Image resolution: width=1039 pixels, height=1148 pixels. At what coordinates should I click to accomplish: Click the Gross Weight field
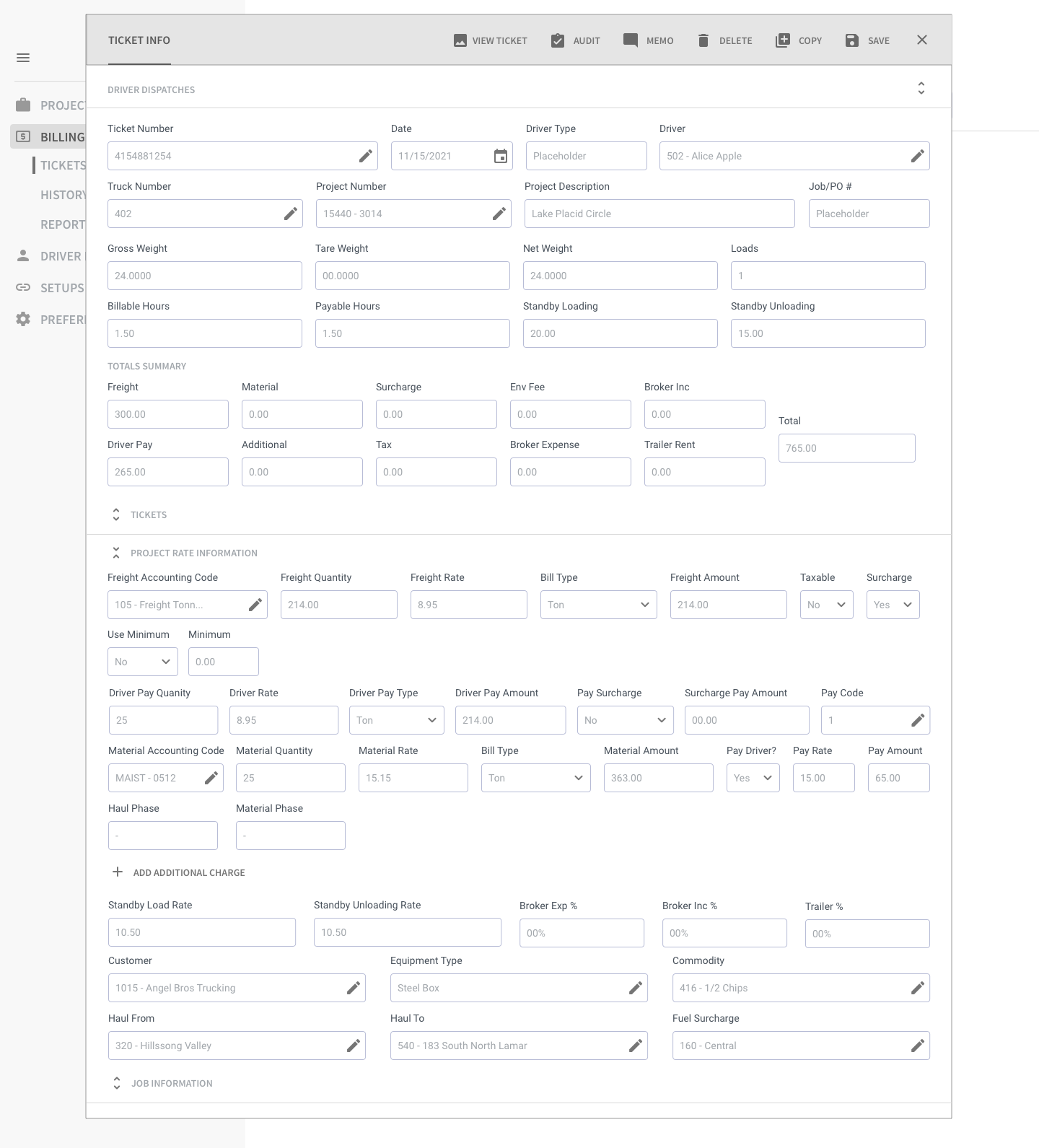point(205,276)
